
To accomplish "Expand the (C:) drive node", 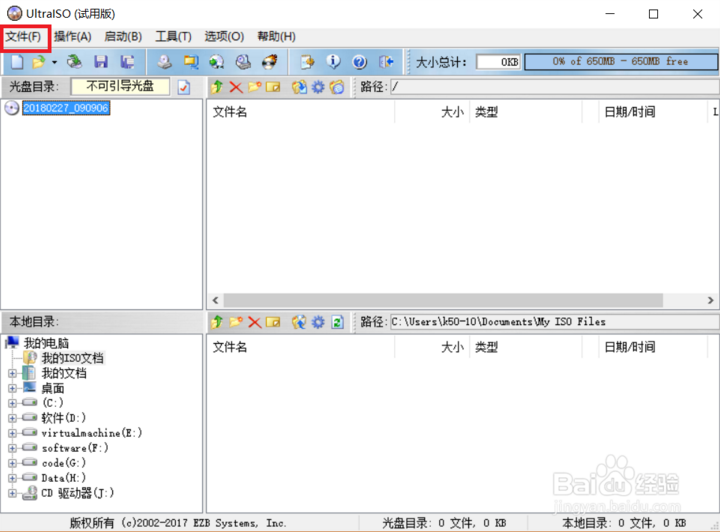I will [12, 403].
